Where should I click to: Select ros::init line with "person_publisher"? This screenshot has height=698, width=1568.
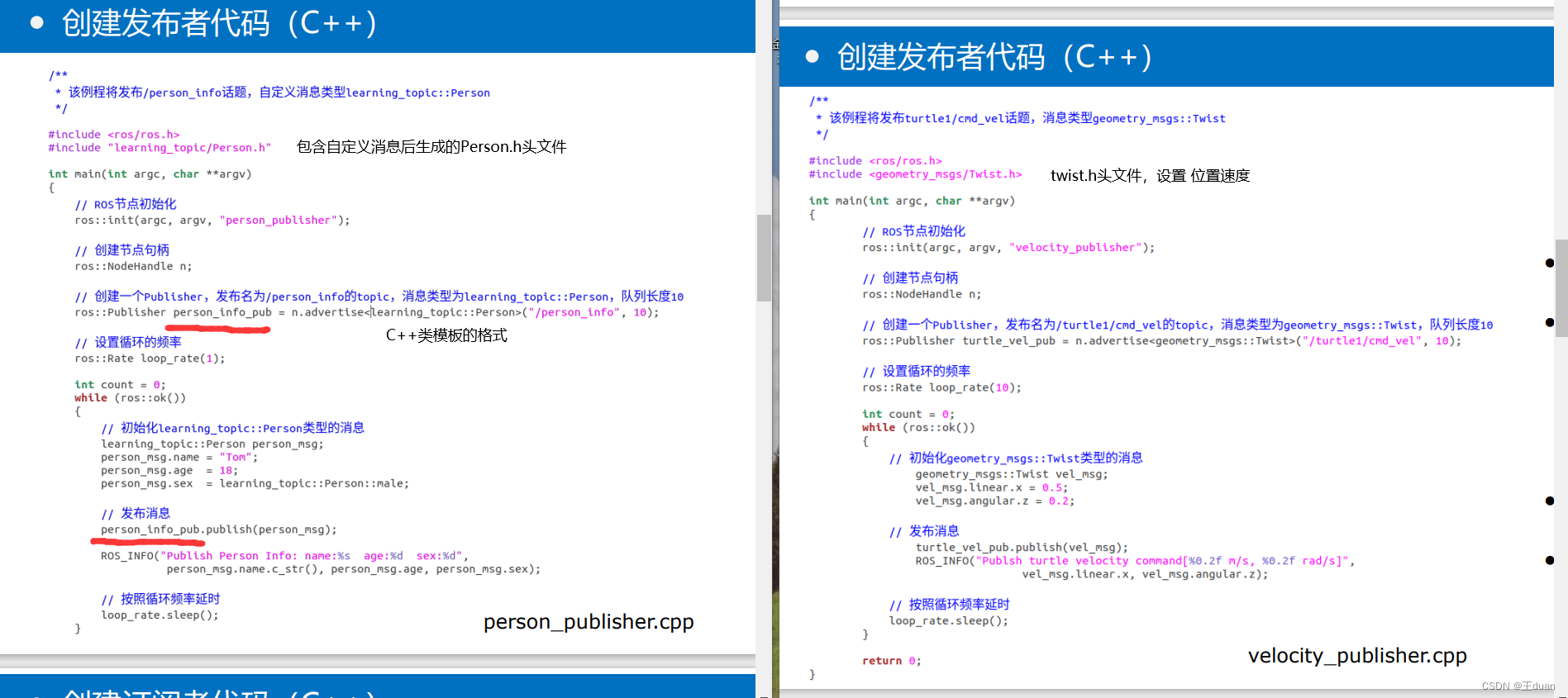pyautogui.click(x=212, y=221)
